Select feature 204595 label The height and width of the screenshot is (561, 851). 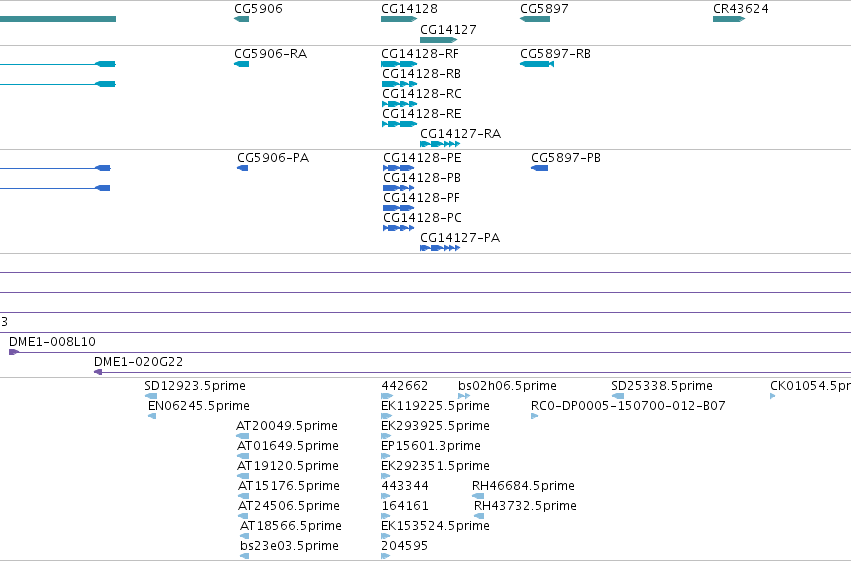(x=404, y=546)
